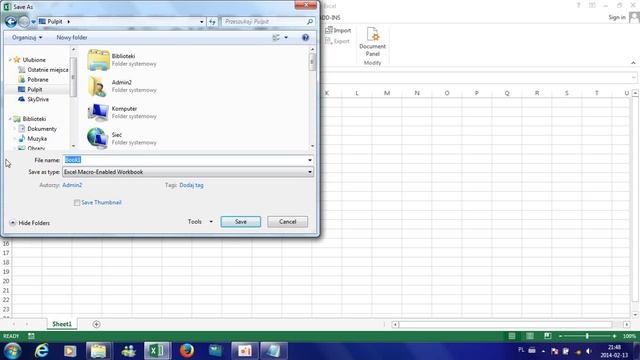
Task: Edit the Admin2 author link
Action: [72, 185]
